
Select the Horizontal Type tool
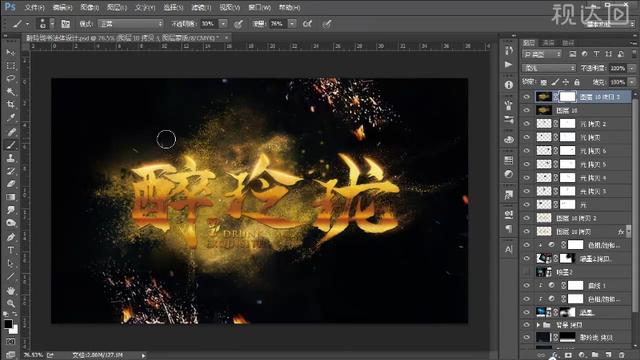tap(11, 250)
